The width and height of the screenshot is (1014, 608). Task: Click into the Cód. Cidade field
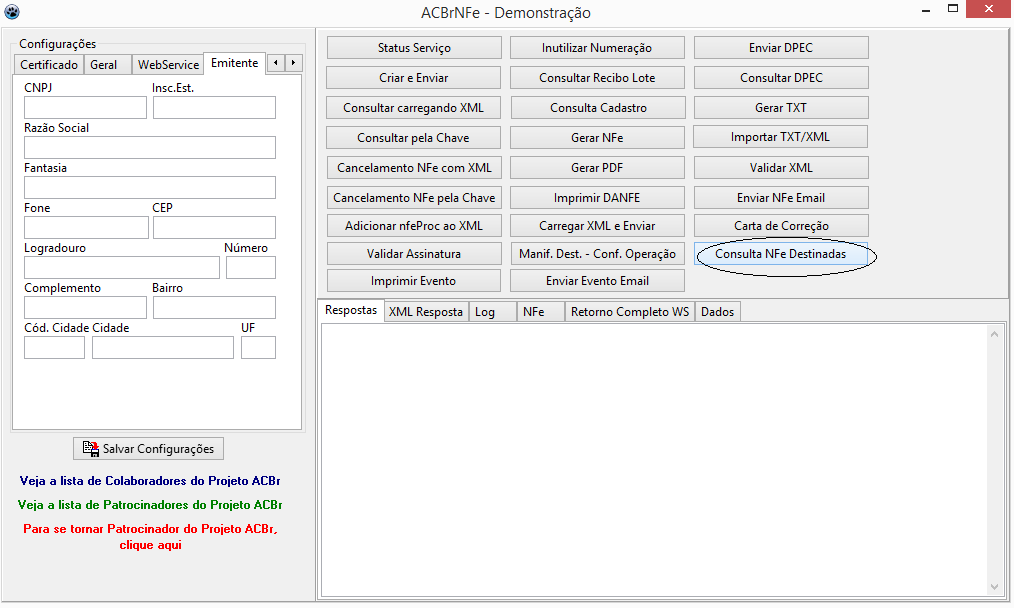[54, 348]
